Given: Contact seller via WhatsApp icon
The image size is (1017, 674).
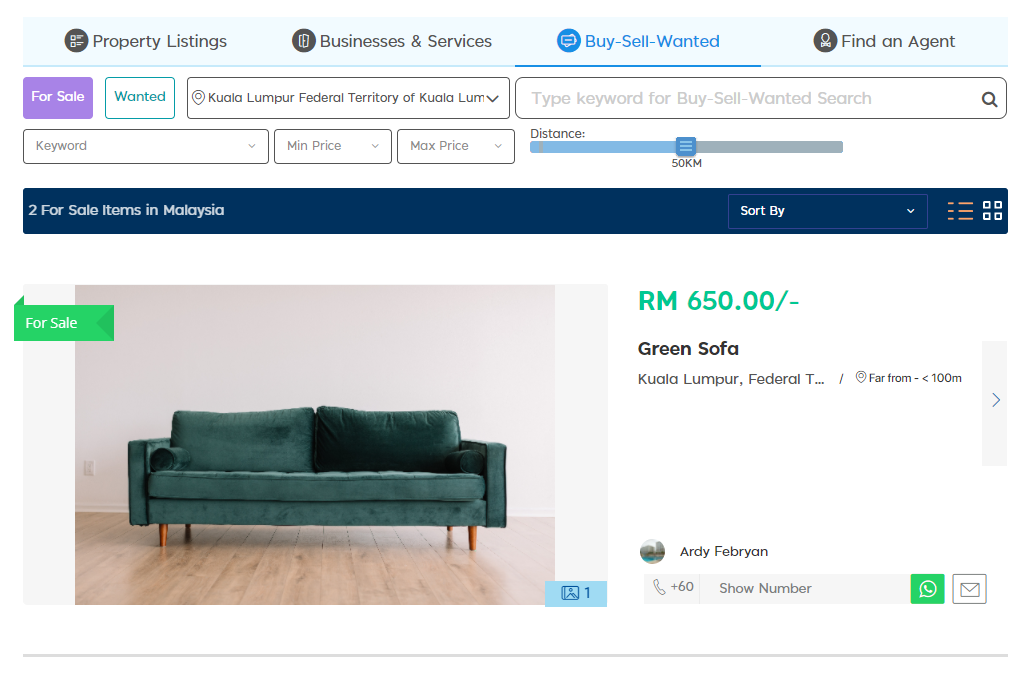Looking at the screenshot, I should [927, 588].
